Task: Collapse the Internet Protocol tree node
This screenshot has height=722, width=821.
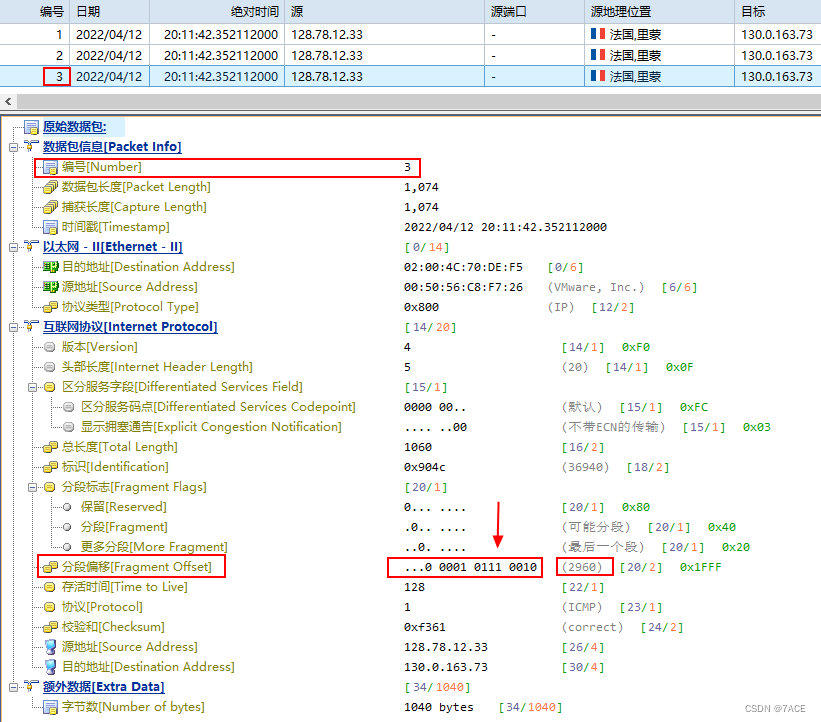Action: 14,328
